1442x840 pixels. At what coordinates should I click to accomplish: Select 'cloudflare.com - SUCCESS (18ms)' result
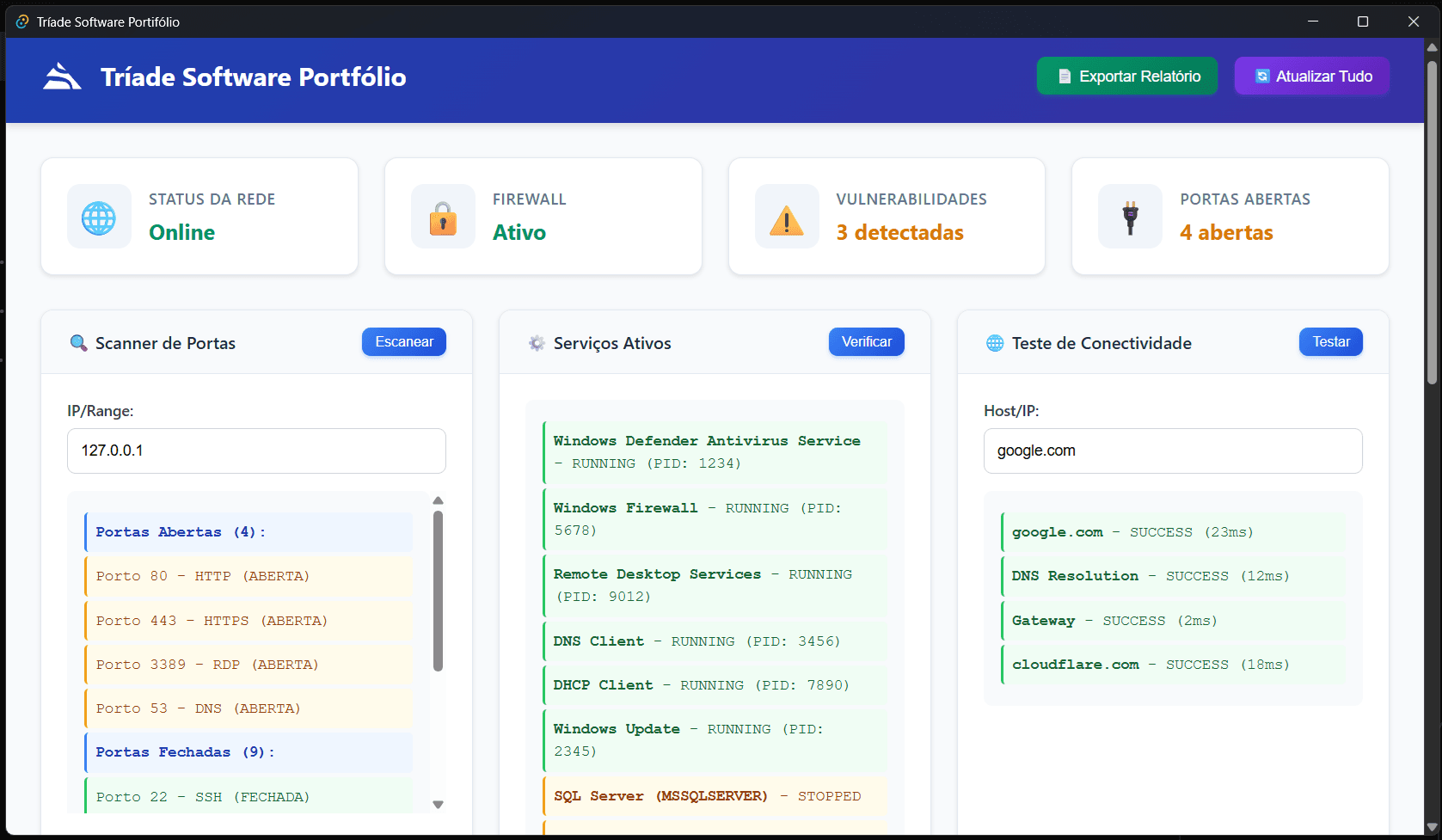(1173, 665)
